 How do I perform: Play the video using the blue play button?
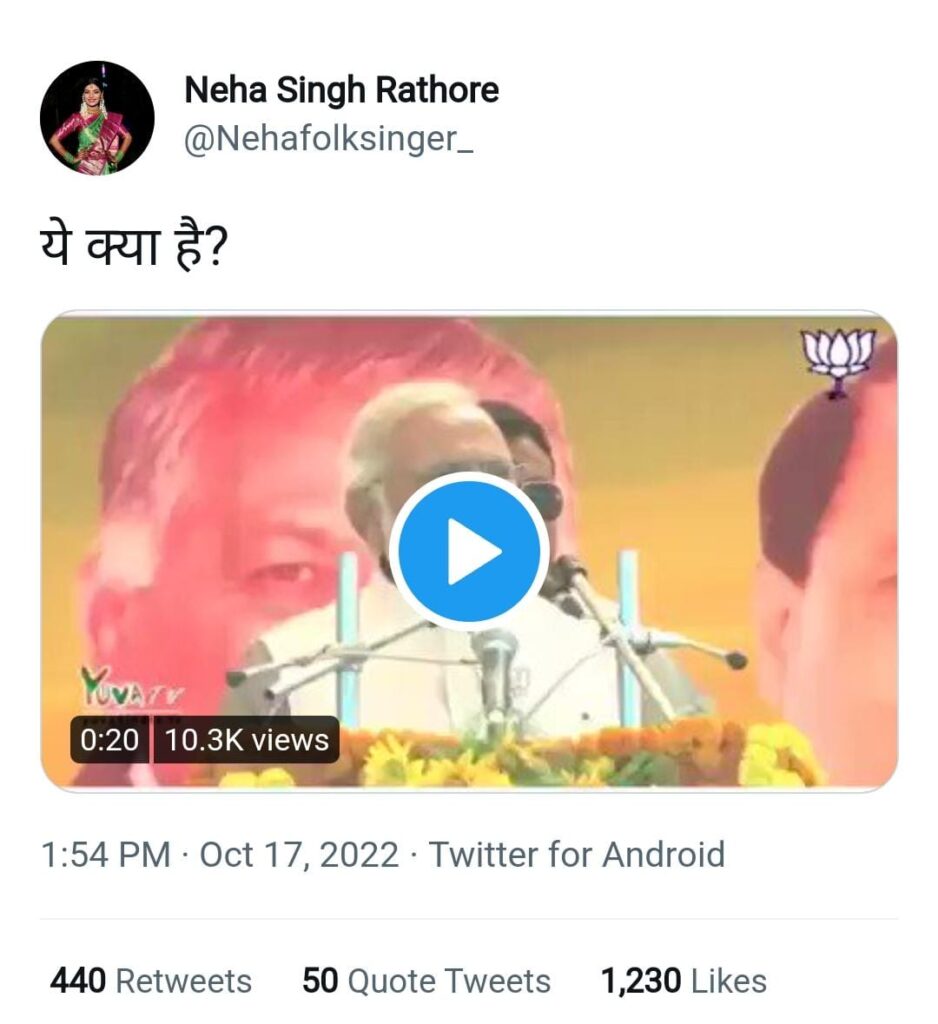pyautogui.click(x=470, y=551)
